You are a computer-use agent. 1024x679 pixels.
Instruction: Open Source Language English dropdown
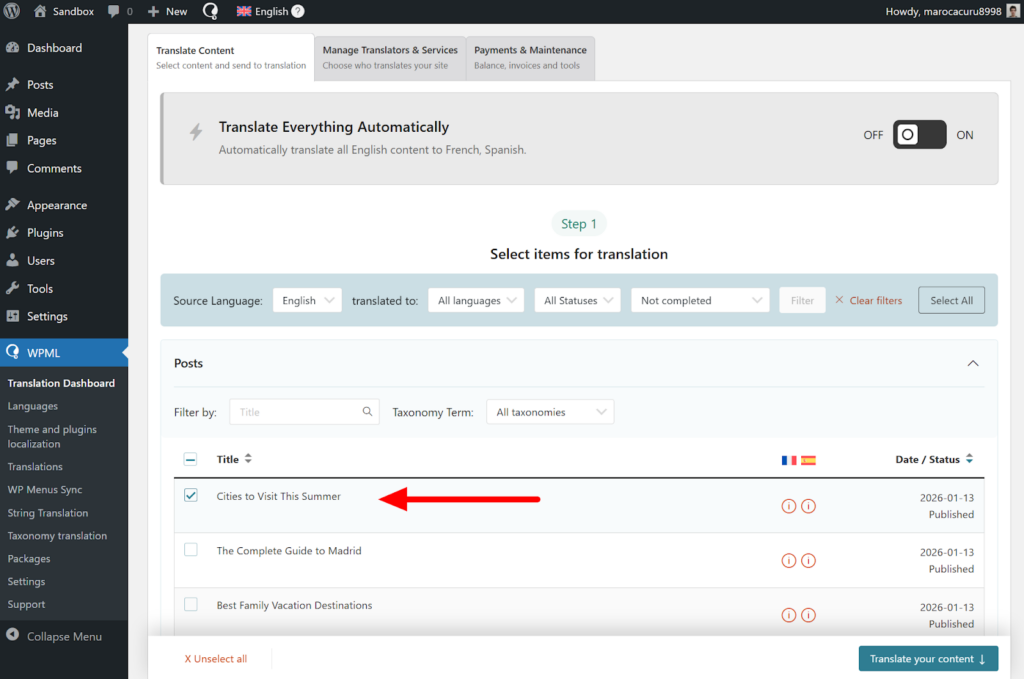tap(307, 300)
